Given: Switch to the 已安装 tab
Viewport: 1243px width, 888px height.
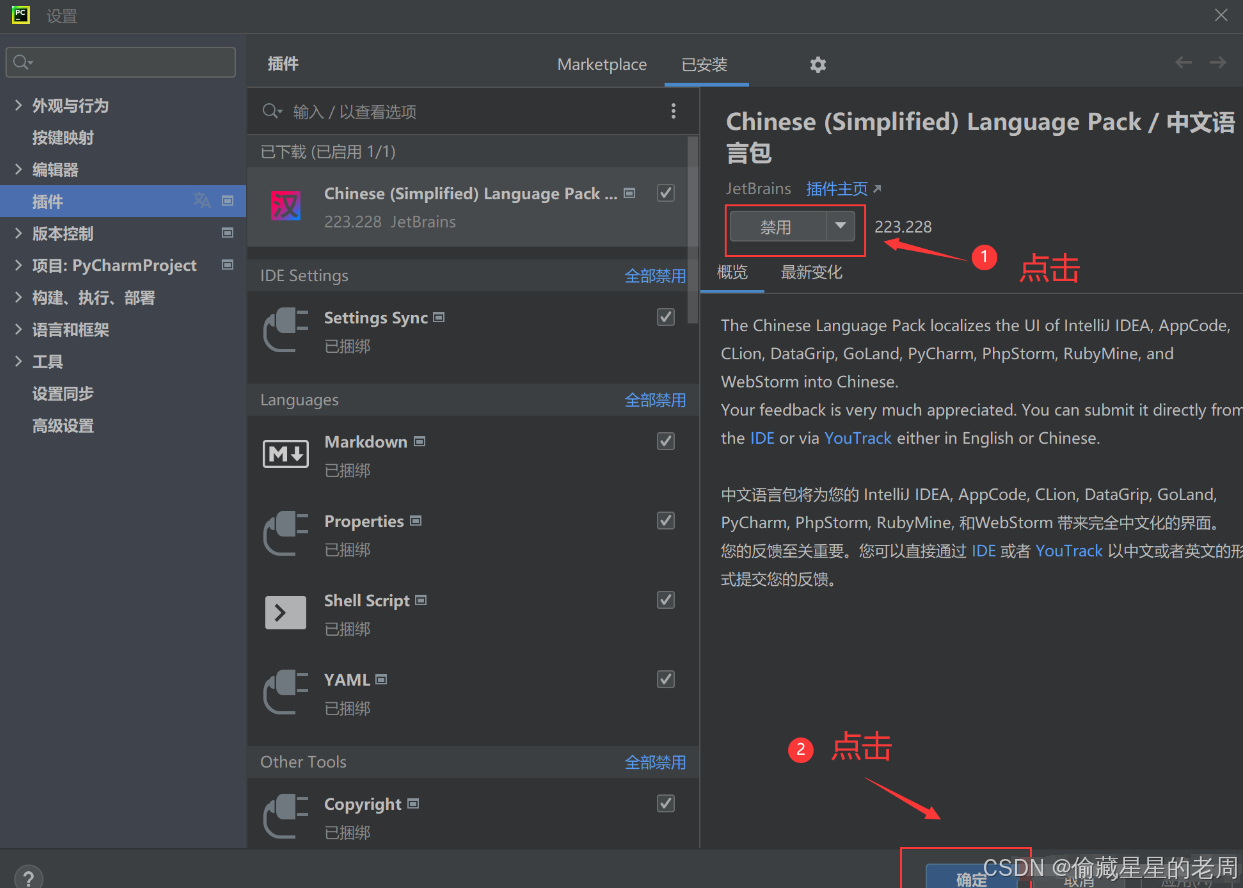Looking at the screenshot, I should coord(704,64).
